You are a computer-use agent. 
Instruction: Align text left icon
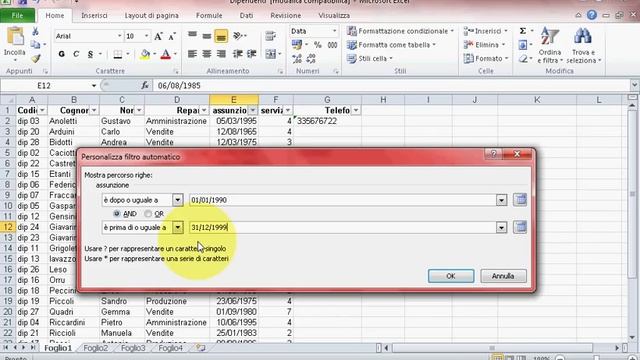[192, 54]
